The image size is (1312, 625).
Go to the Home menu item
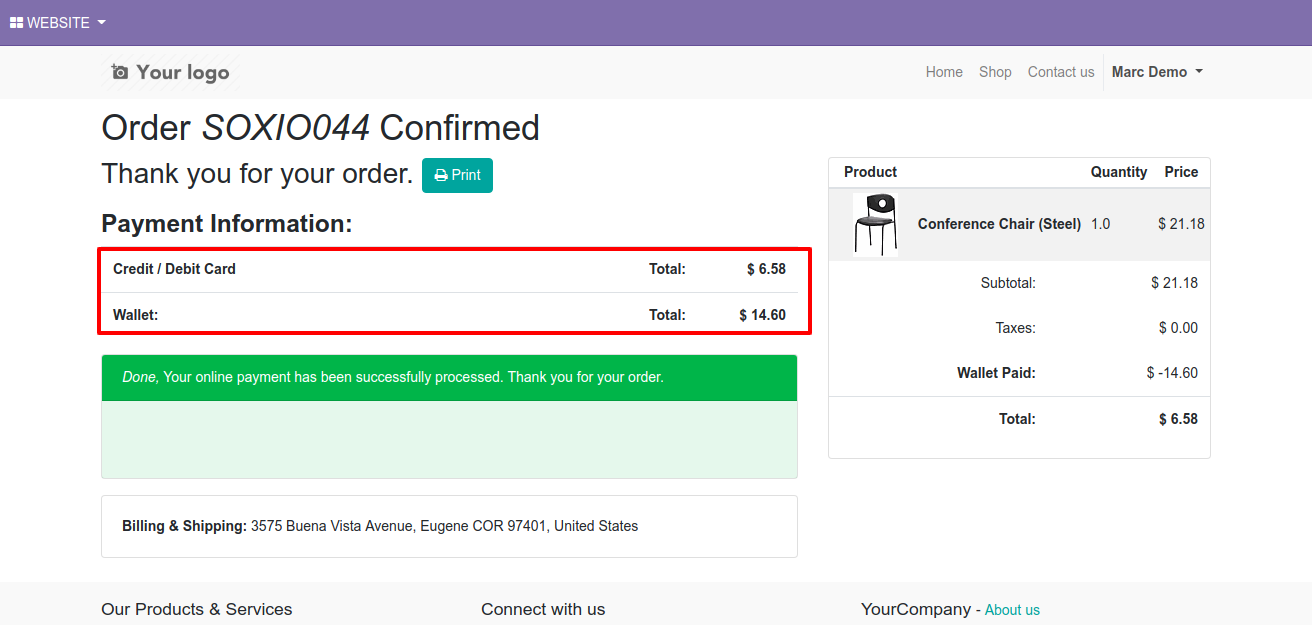[x=944, y=72]
